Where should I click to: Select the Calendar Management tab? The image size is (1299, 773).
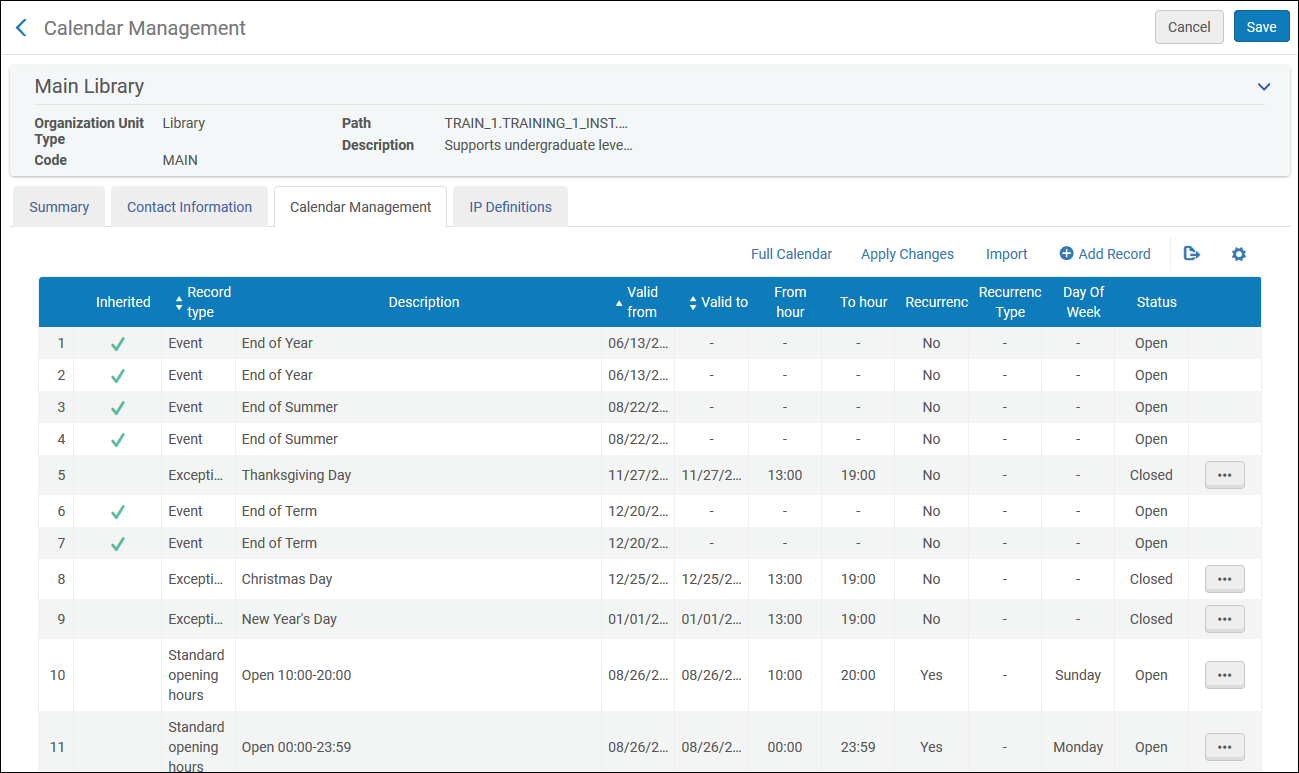(x=361, y=207)
